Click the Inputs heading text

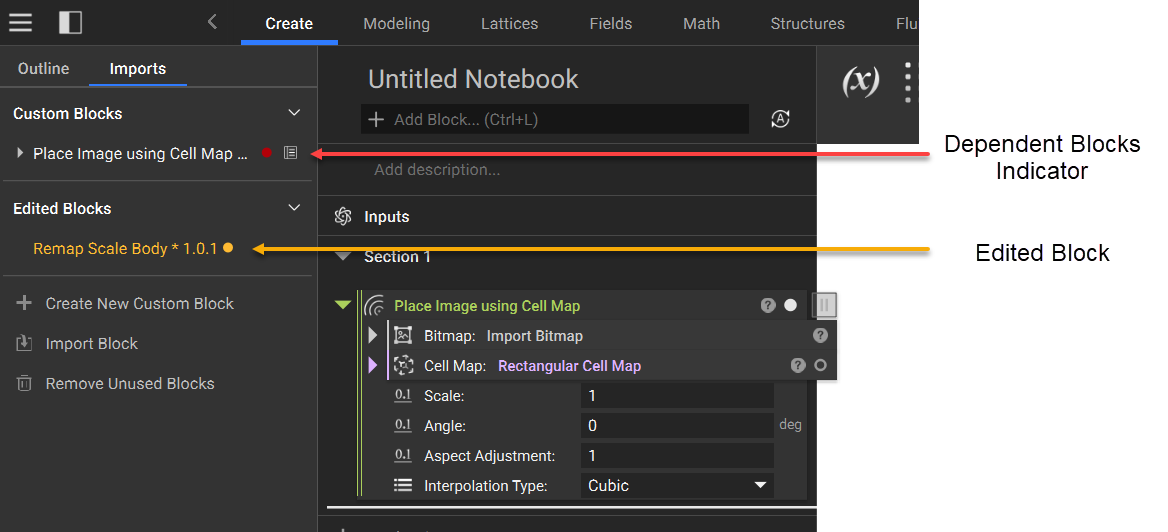click(387, 217)
